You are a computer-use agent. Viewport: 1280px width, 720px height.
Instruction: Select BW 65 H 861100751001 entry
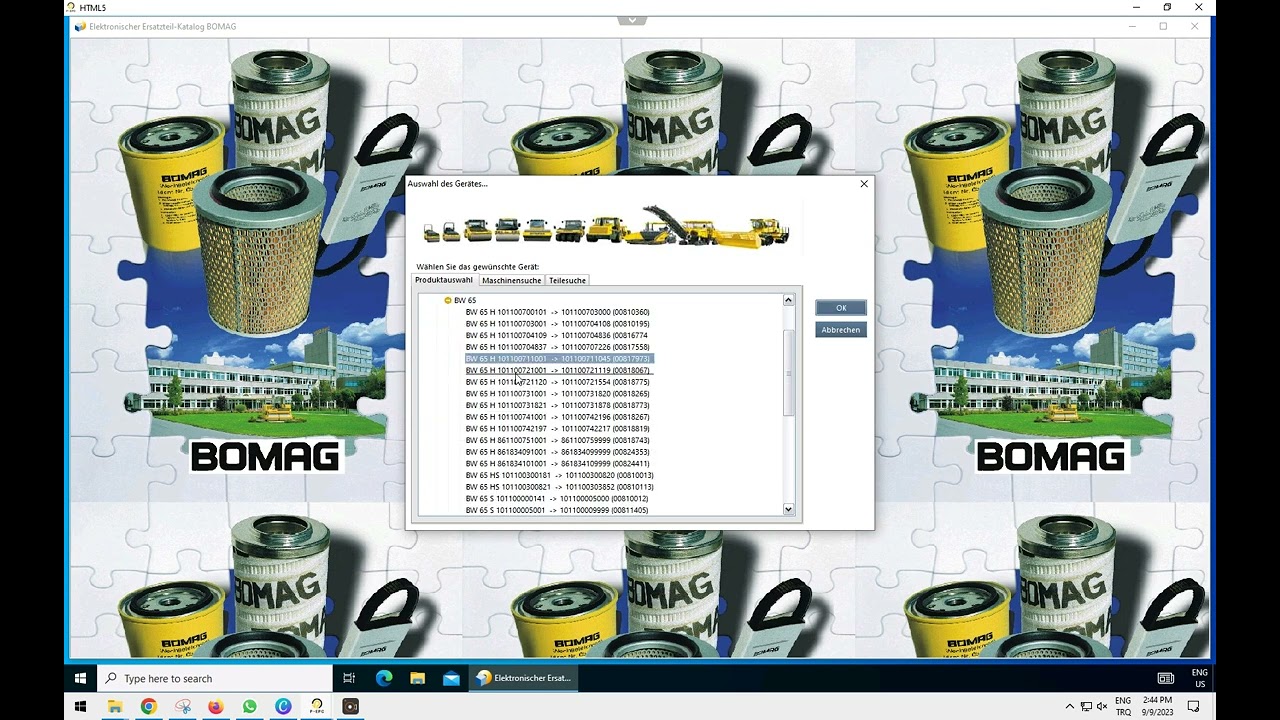coord(557,441)
